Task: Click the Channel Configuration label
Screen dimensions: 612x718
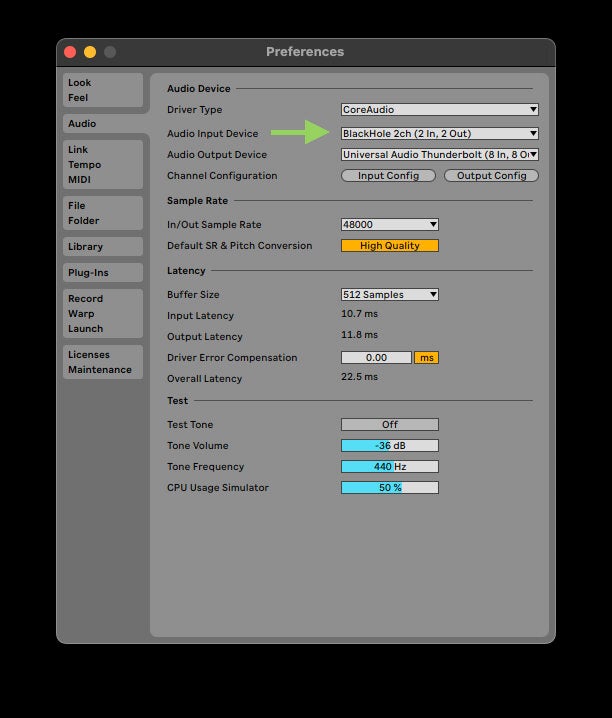Action: coord(222,176)
